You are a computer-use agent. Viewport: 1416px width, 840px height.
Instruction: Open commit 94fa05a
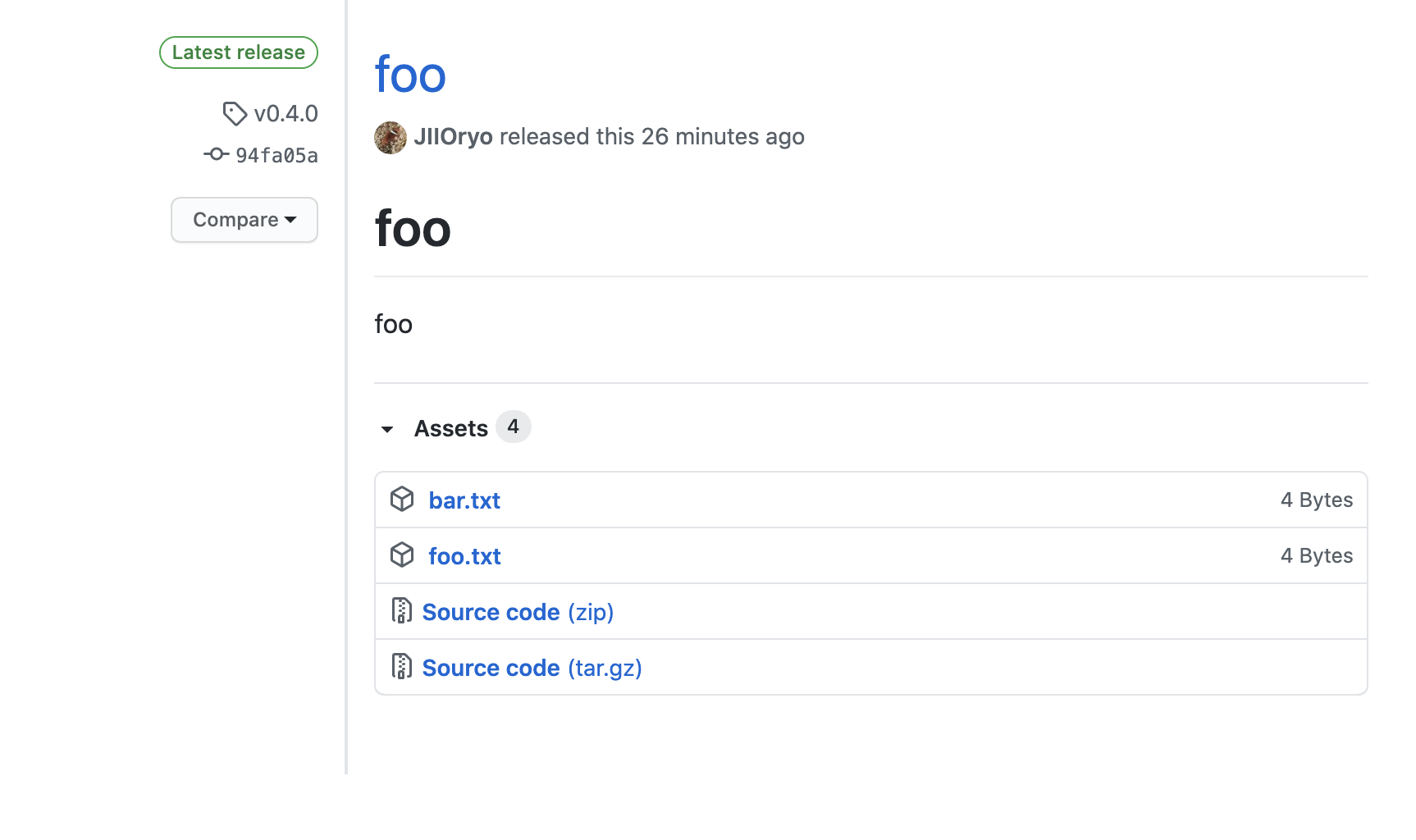pyautogui.click(x=276, y=155)
